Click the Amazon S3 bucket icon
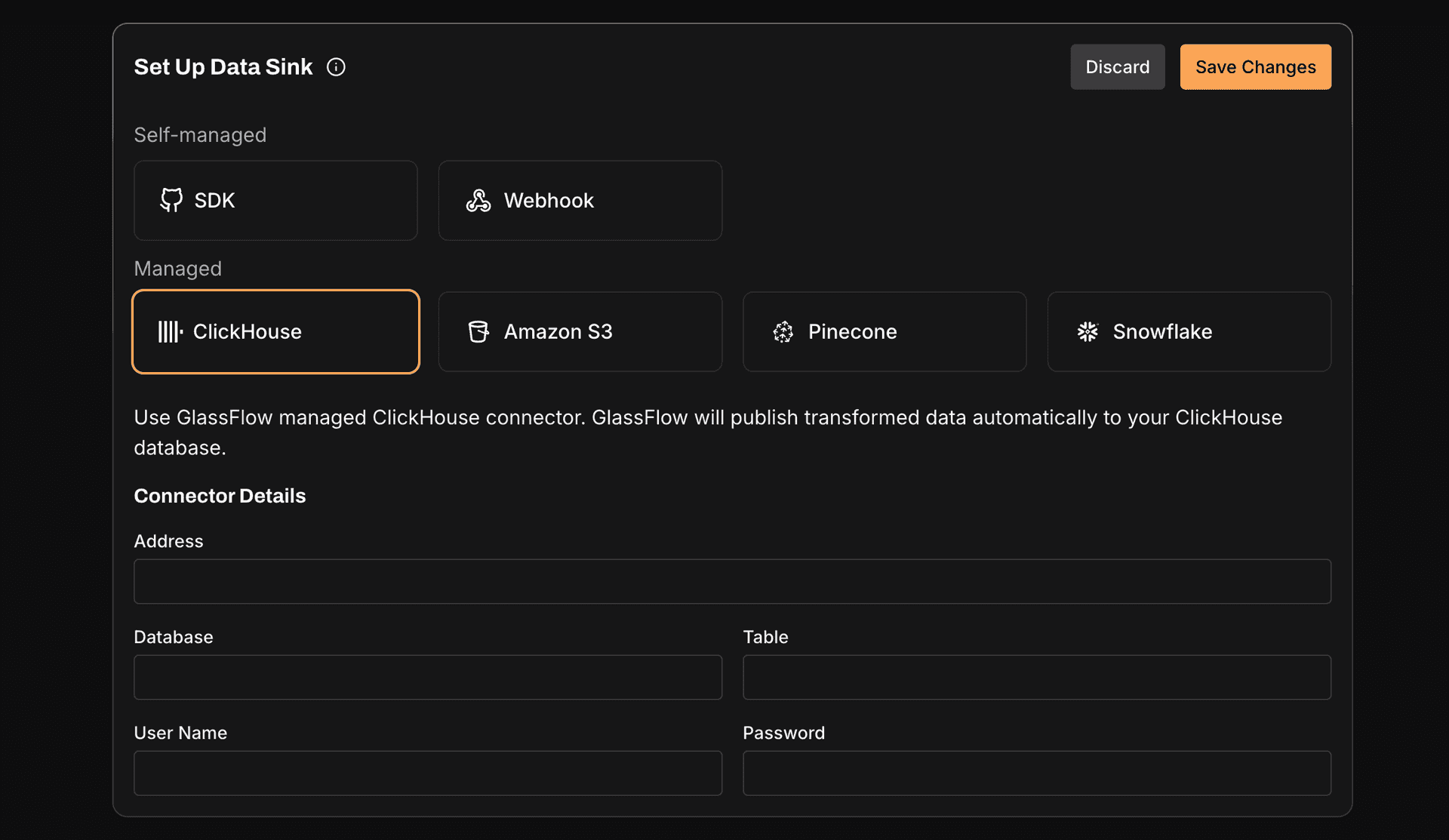The image size is (1449, 840). click(x=478, y=331)
